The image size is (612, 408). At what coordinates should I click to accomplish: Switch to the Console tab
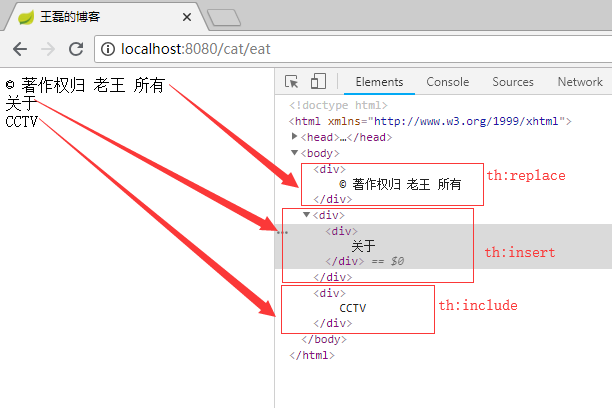coord(447,82)
